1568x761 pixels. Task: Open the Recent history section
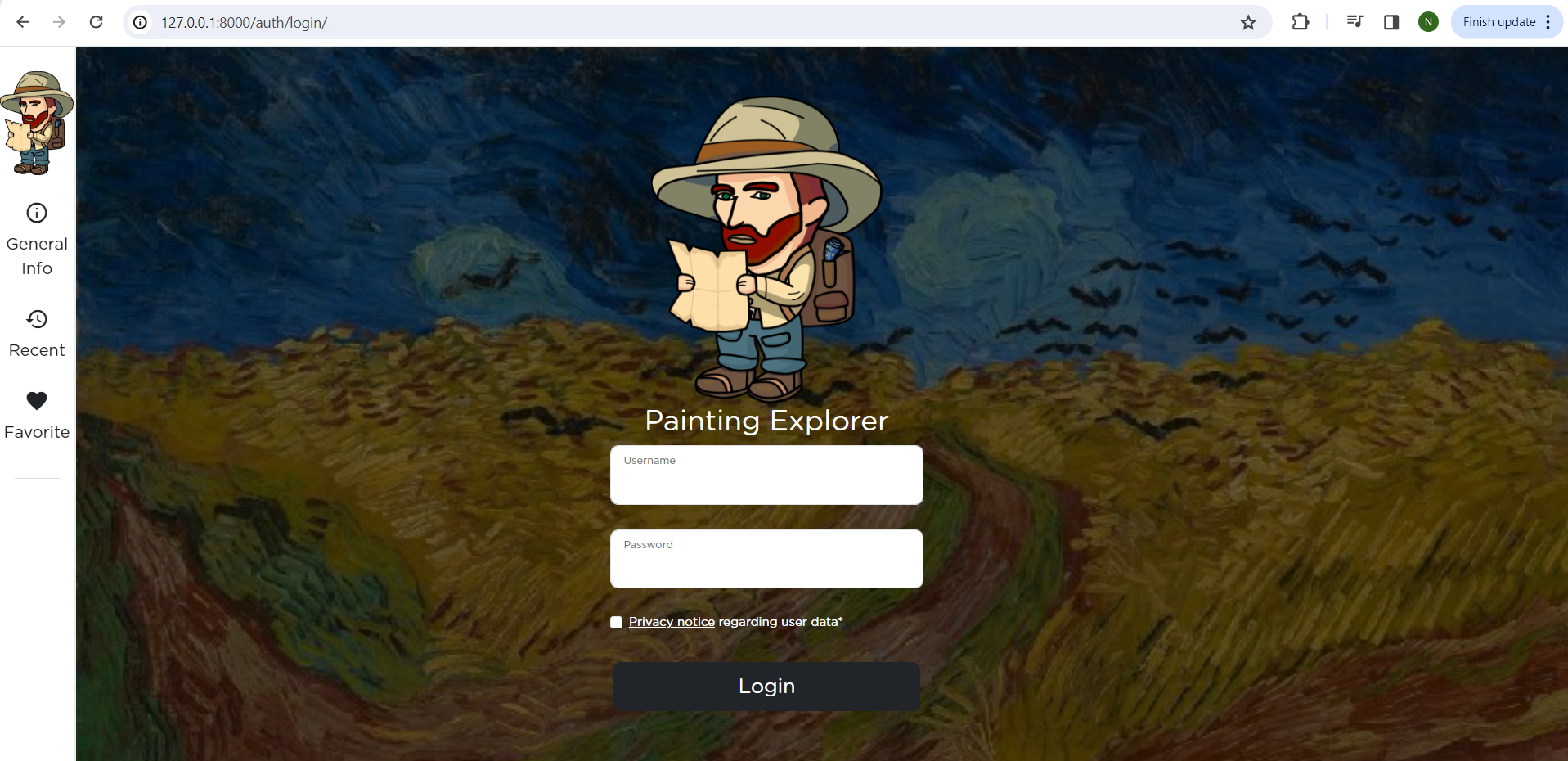(x=37, y=334)
